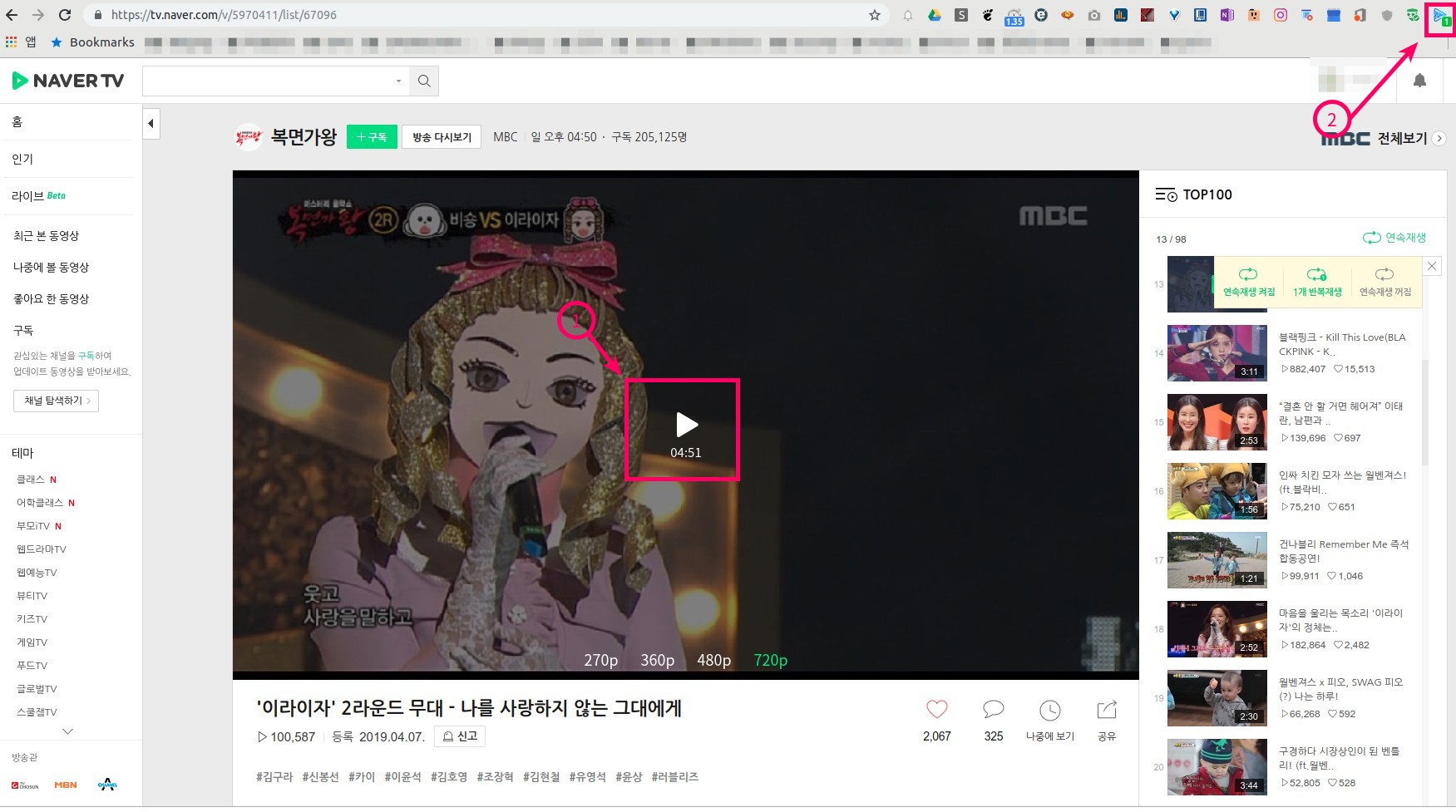Reload the page with the refresh icon
The height and width of the screenshot is (812, 1456).
click(x=65, y=15)
